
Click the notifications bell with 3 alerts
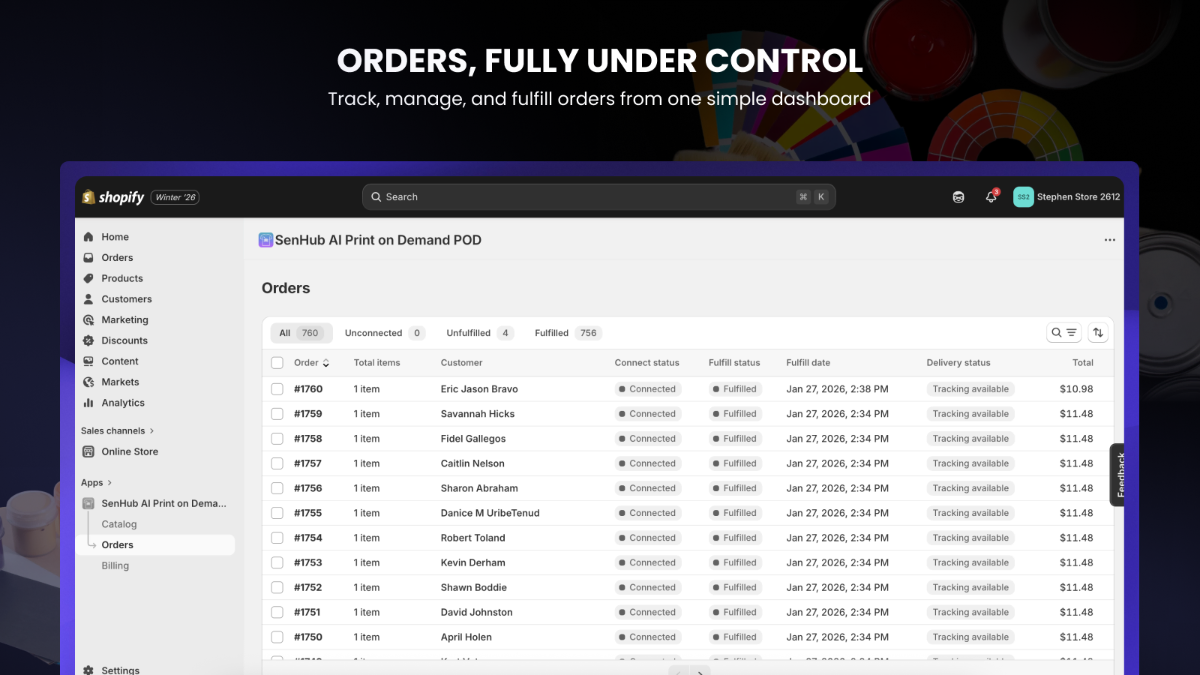pos(990,197)
